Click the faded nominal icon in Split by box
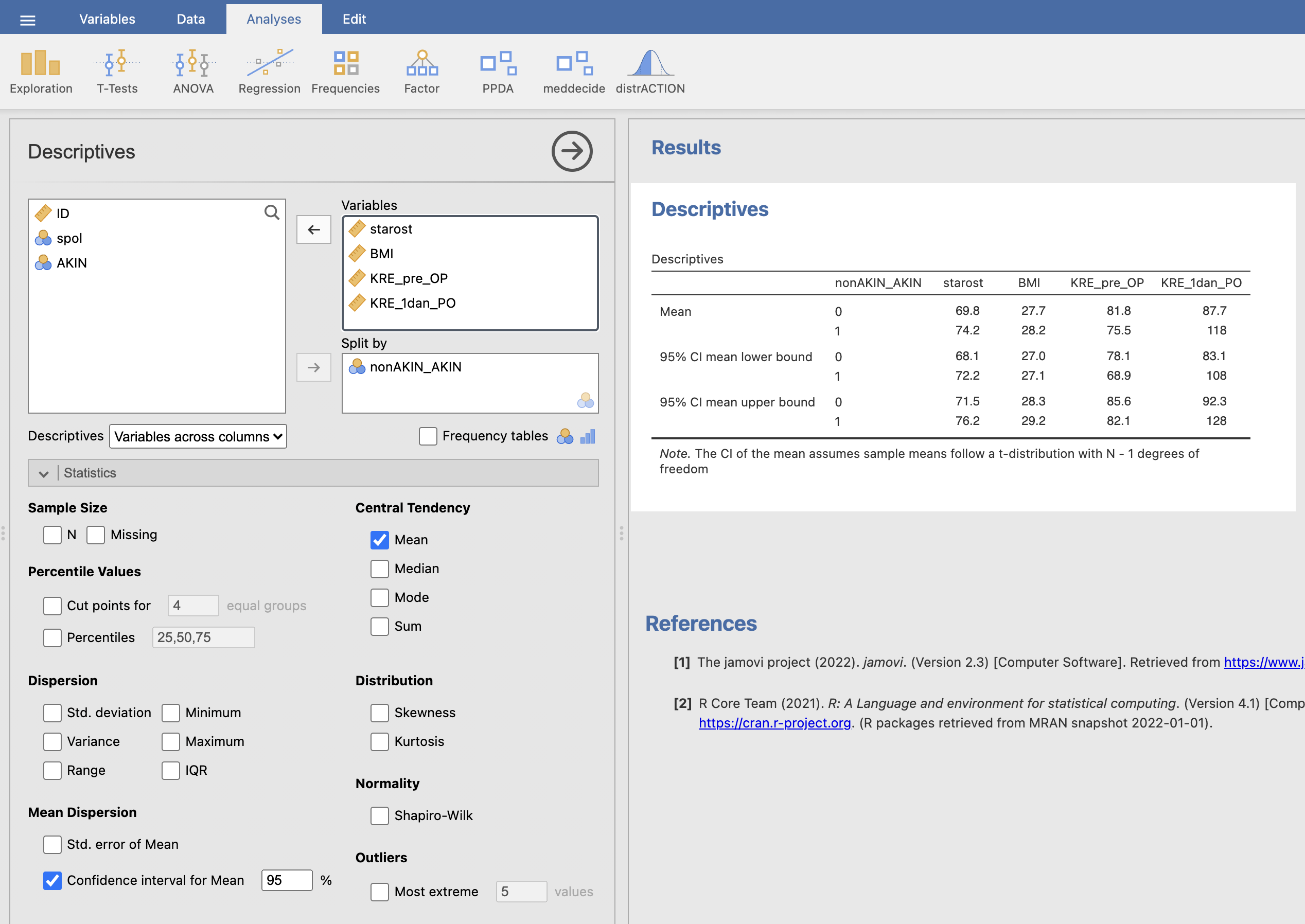Viewport: 1305px width, 924px height. point(585,401)
